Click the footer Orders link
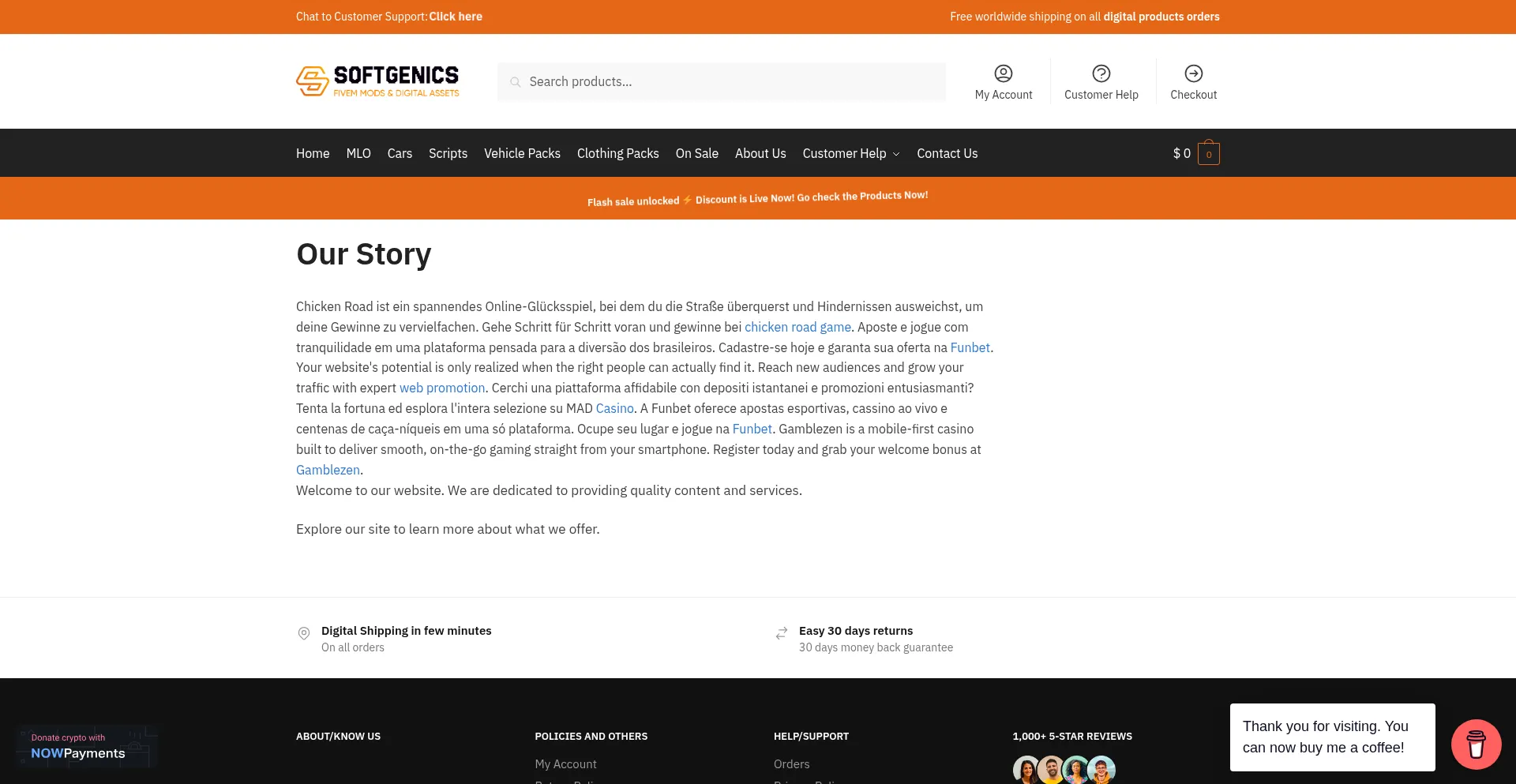 click(x=791, y=764)
